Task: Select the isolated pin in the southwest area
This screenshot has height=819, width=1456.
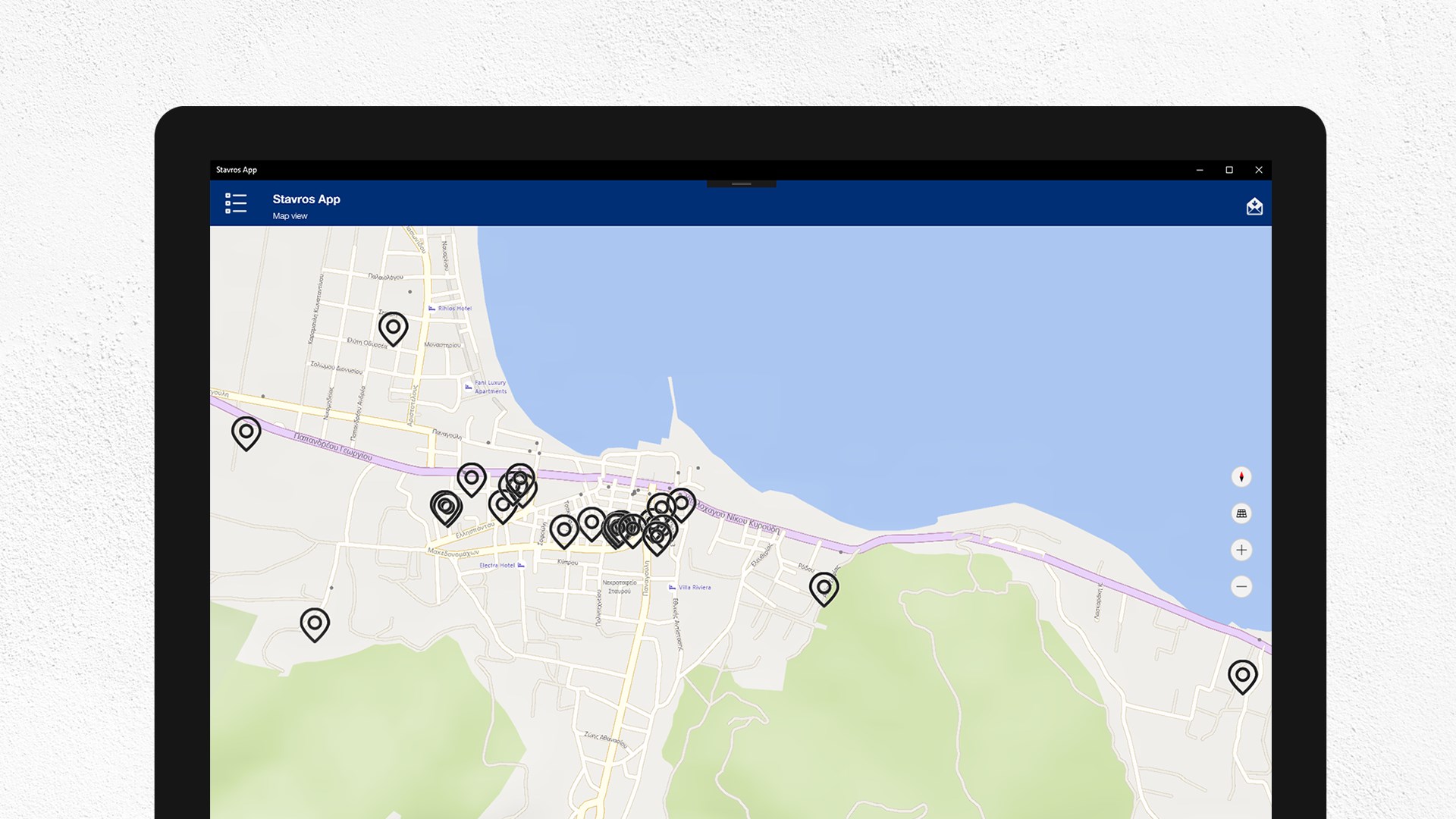Action: pyautogui.click(x=315, y=624)
